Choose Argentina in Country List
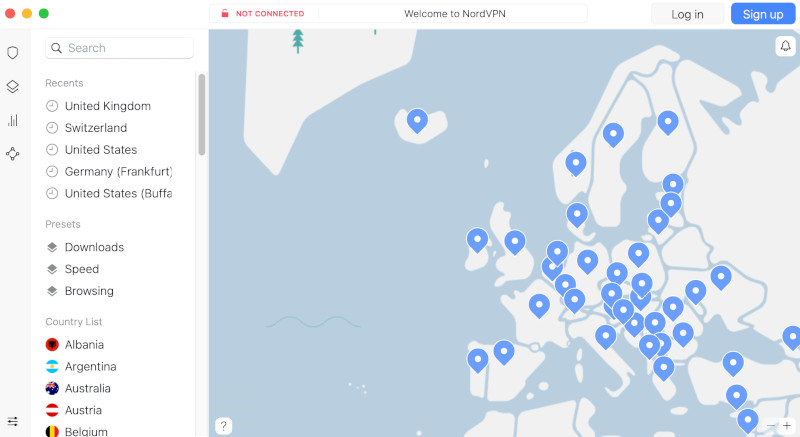 pos(90,367)
